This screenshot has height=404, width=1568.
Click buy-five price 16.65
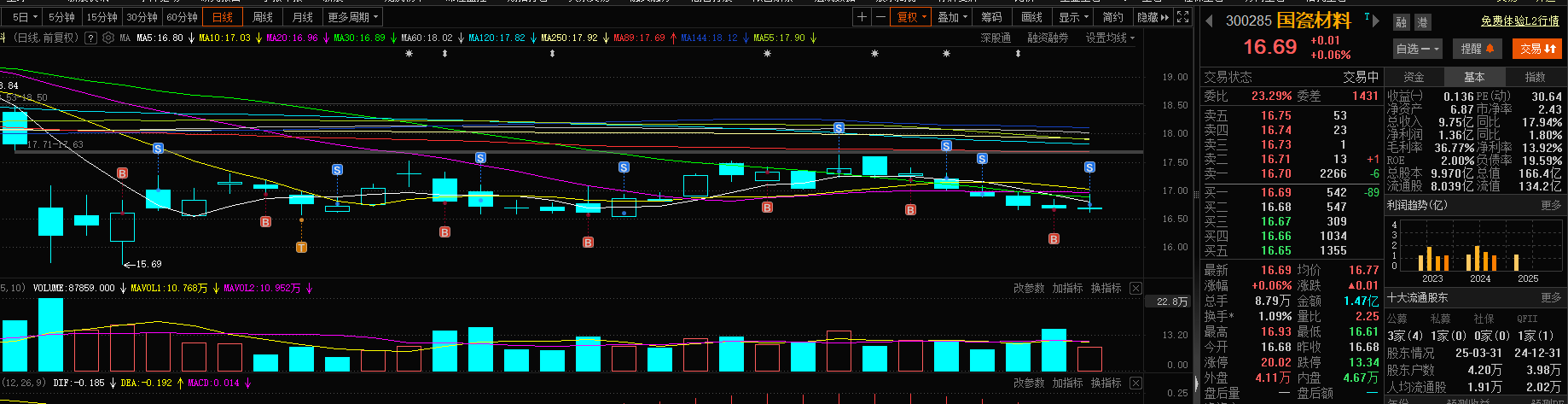1275,250
